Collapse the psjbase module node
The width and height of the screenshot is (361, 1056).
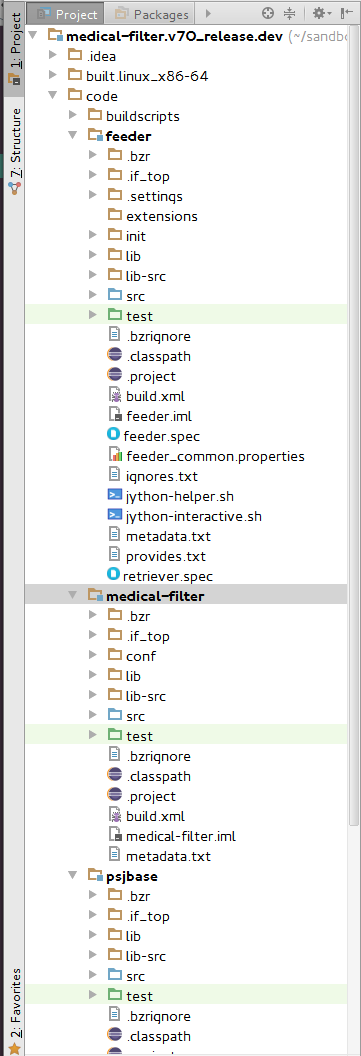tap(73, 876)
